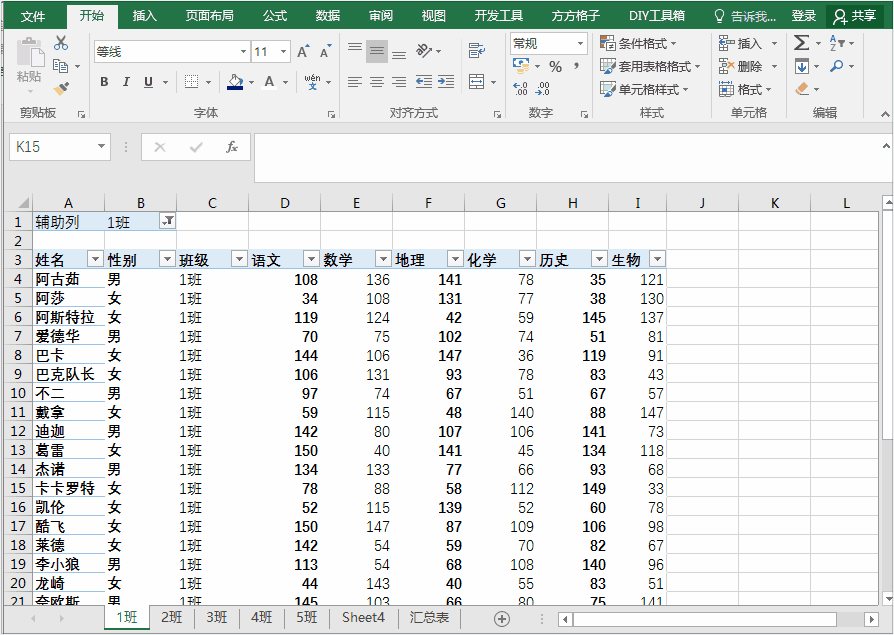Switch to the 公式 ribbon tab
Screen dimensions: 894x635
coord(275,16)
